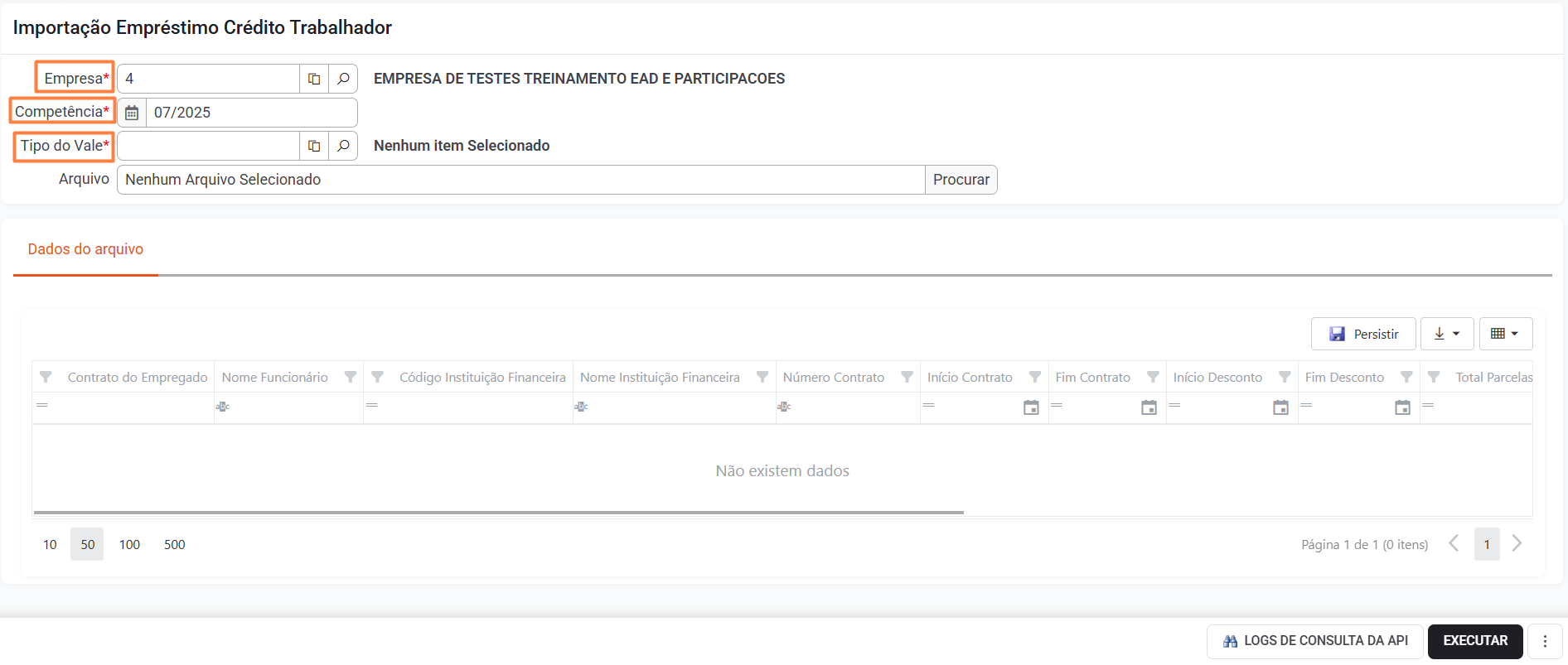
Task: Set page size to 50
Action: (x=87, y=544)
